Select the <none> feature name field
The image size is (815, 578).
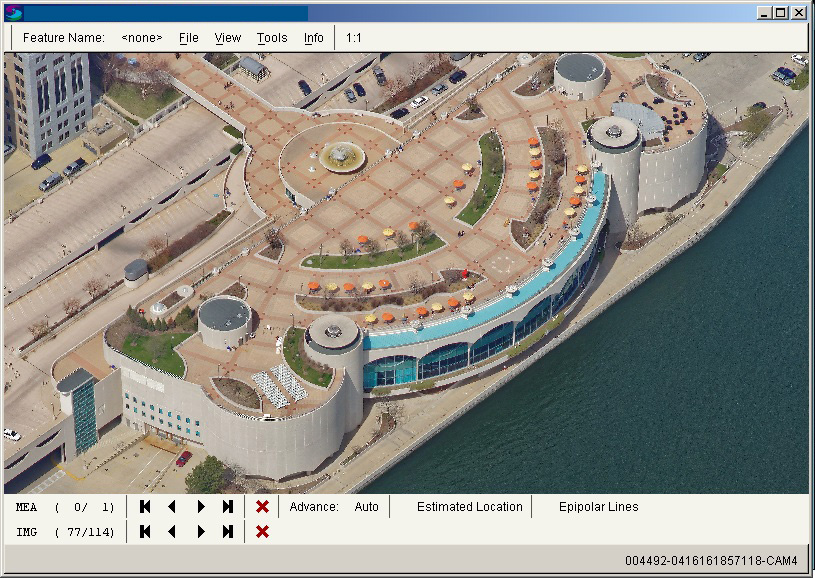142,38
